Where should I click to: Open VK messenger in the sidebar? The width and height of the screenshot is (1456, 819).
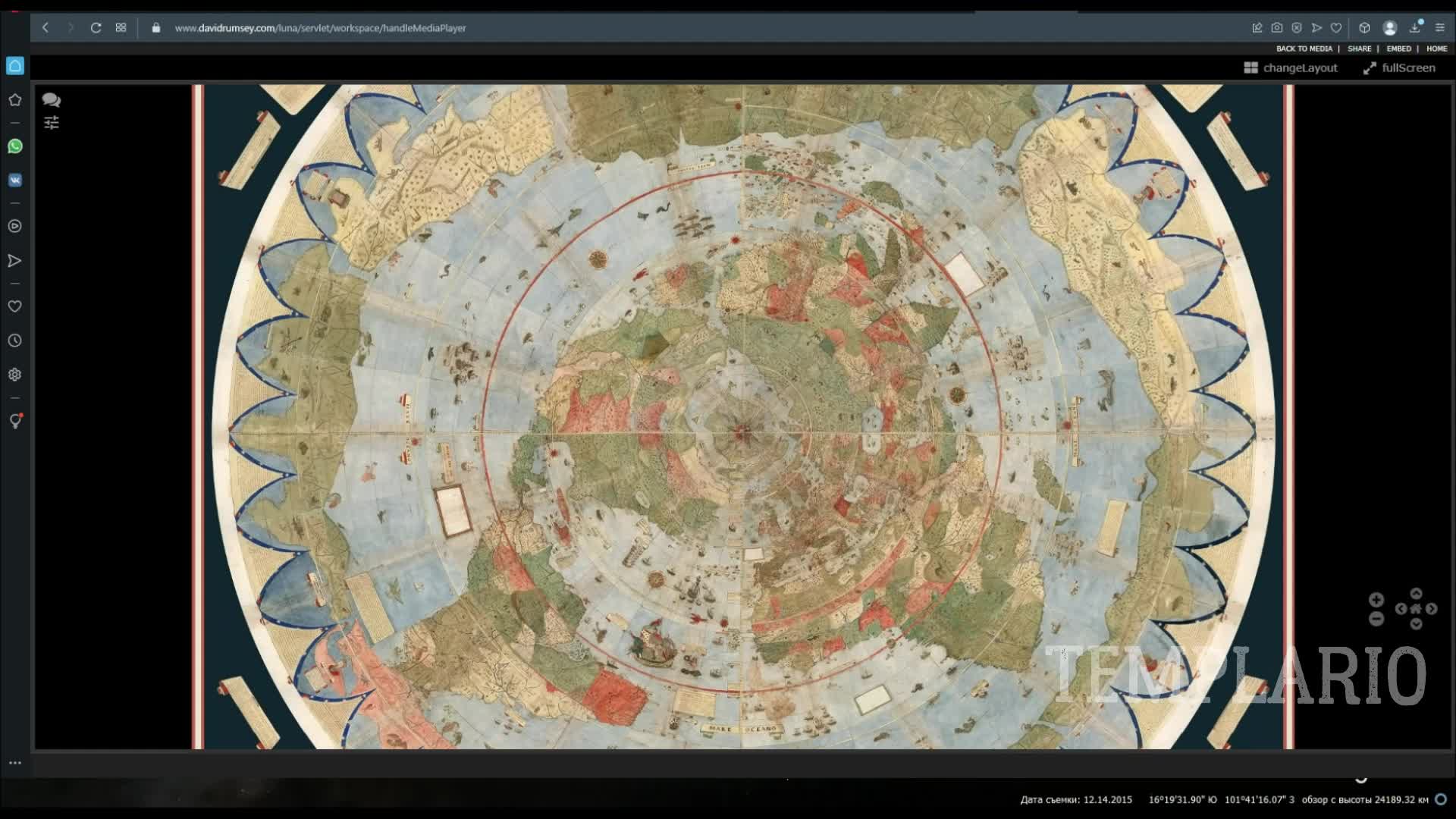(15, 180)
